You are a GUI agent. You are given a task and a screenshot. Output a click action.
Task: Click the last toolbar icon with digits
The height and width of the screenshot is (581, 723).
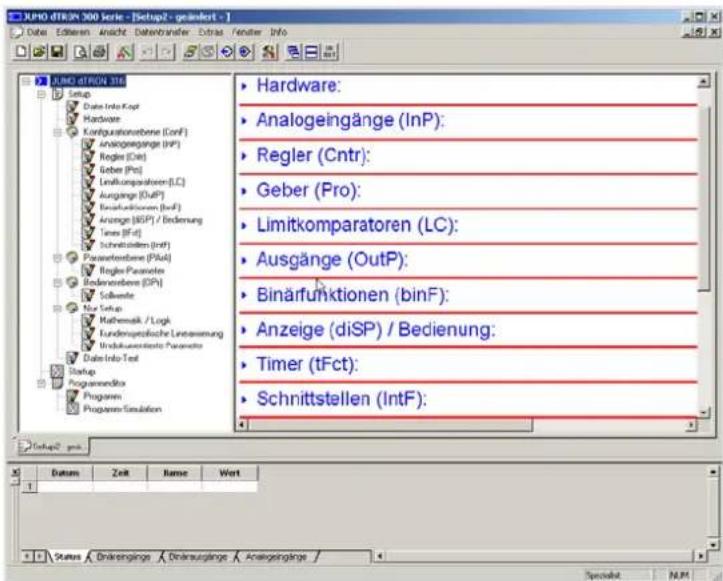(x=330, y=52)
